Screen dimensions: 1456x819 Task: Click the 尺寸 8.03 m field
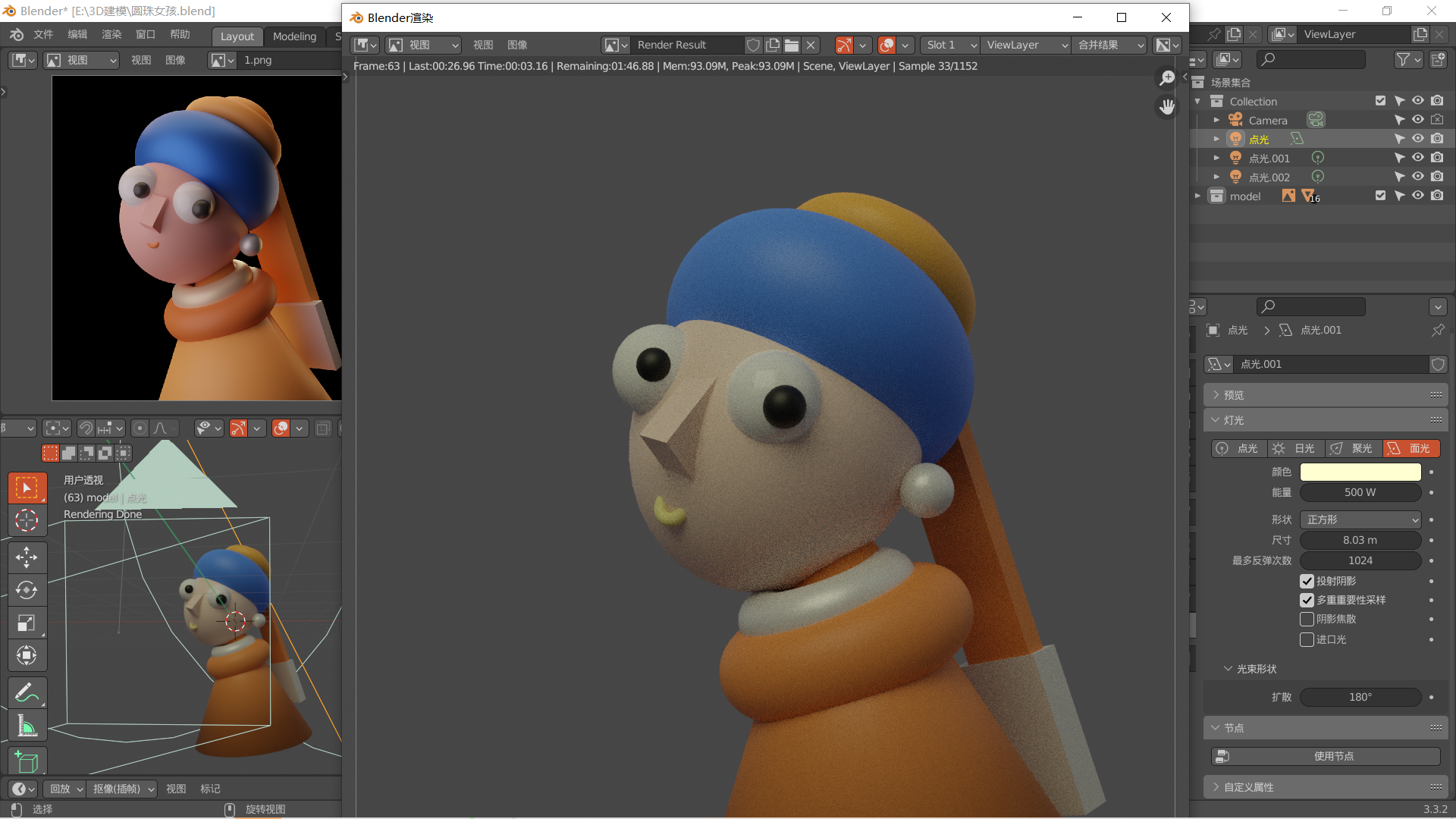1360,540
